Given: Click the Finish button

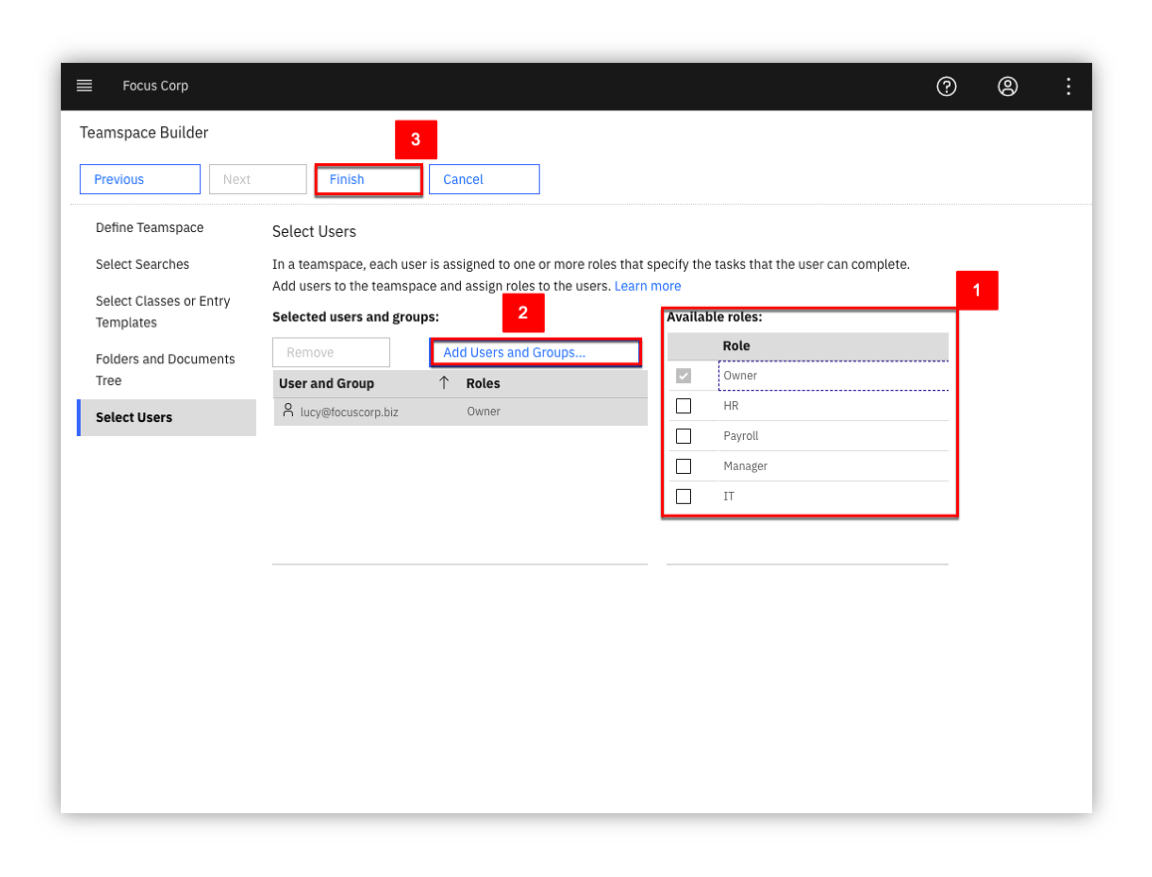Looking at the screenshot, I should pyautogui.click(x=368, y=179).
